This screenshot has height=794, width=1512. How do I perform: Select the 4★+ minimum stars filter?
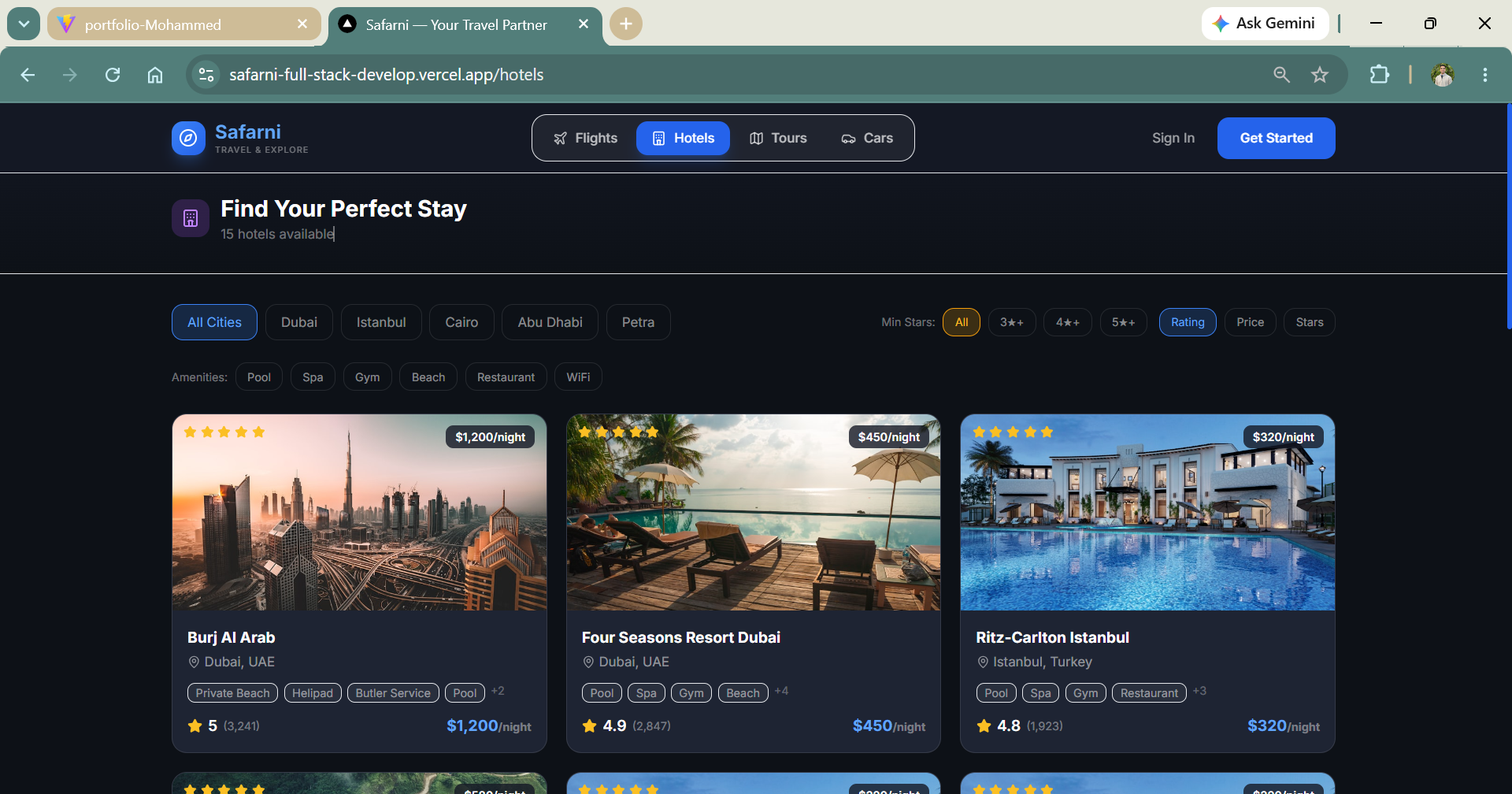pyautogui.click(x=1068, y=322)
